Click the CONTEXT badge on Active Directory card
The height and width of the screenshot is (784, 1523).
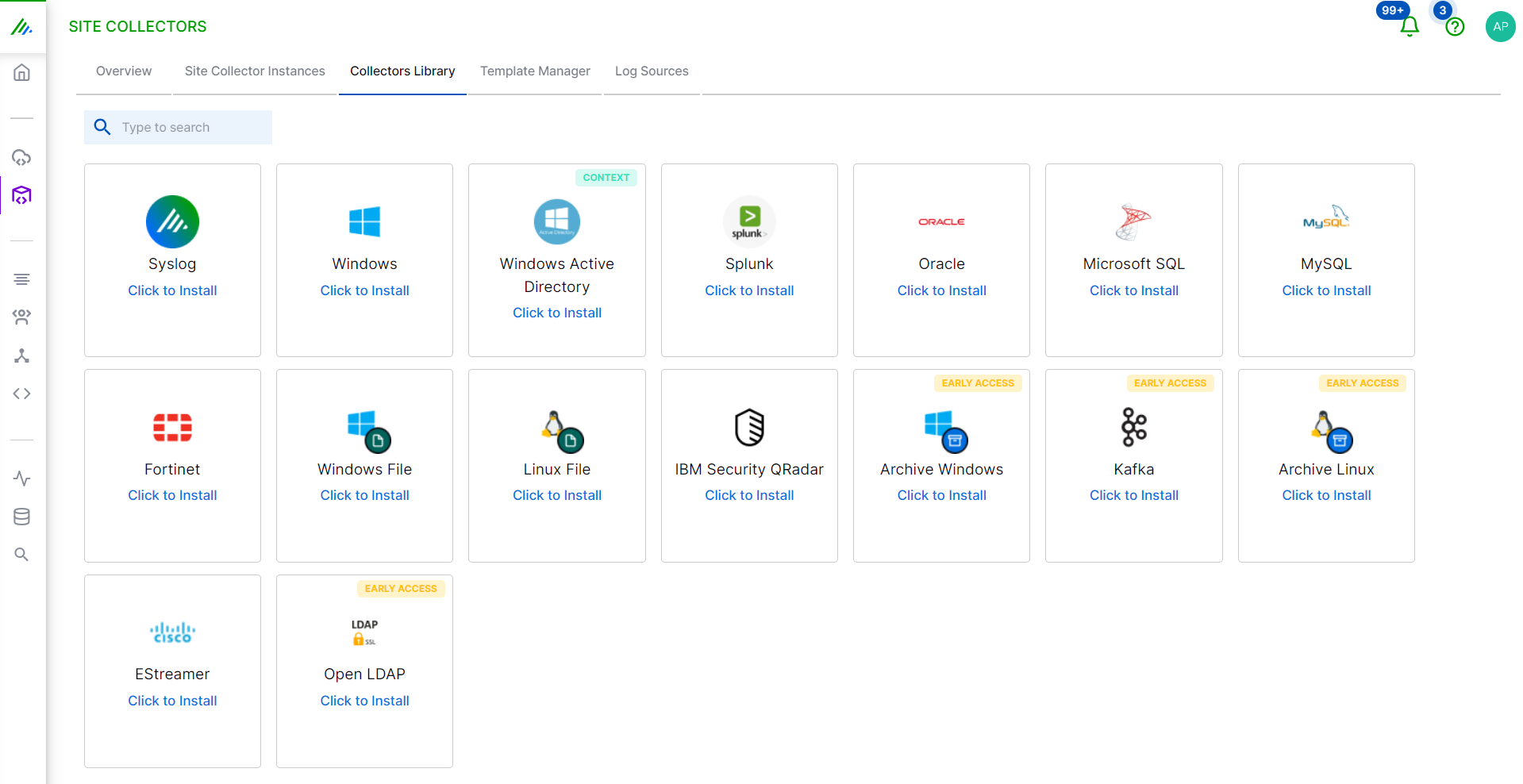606,178
